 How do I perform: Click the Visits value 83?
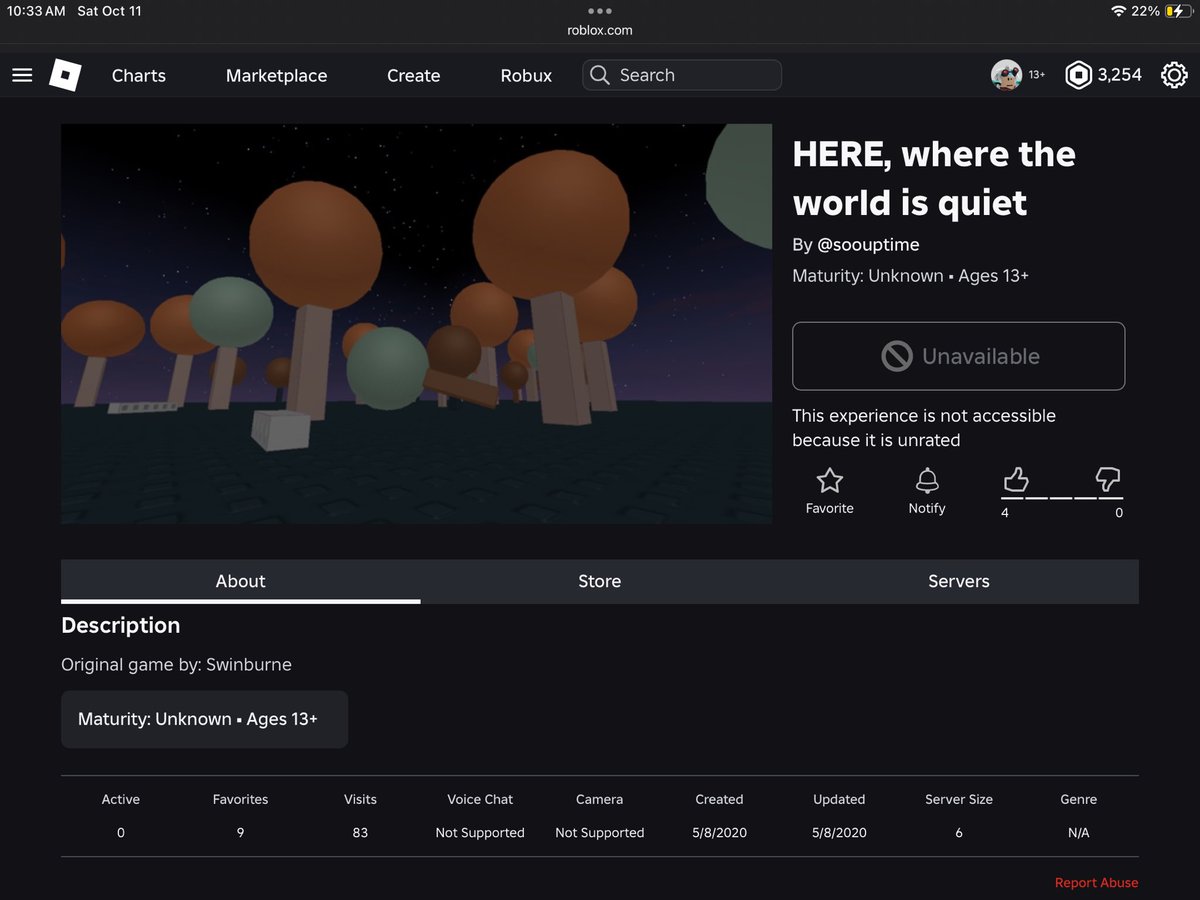coord(360,832)
